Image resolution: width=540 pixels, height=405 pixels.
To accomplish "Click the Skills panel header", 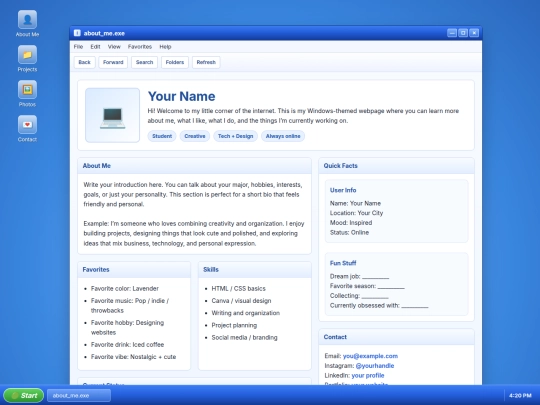I will [x=255, y=270].
